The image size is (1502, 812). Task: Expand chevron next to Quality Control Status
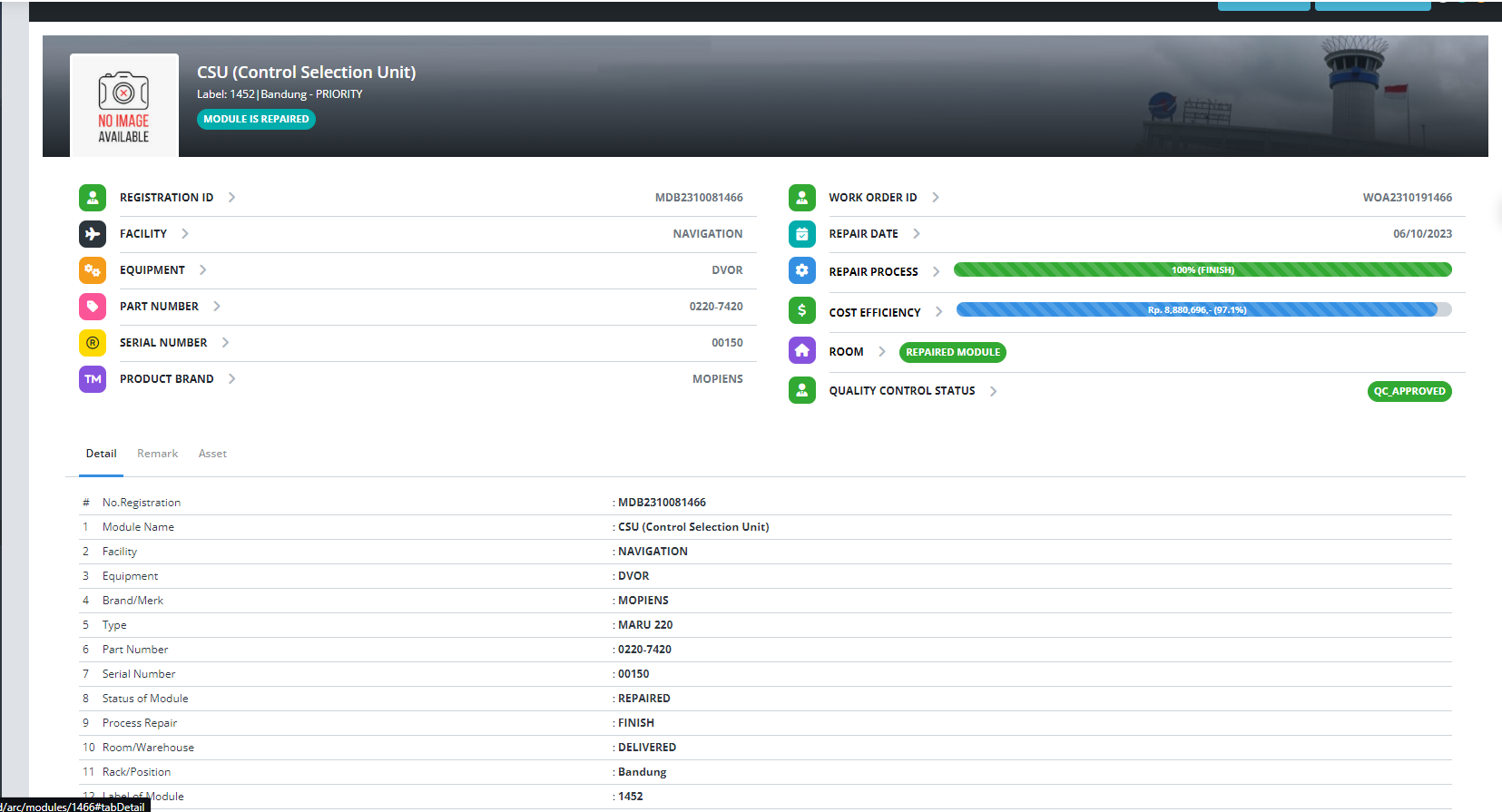994,391
